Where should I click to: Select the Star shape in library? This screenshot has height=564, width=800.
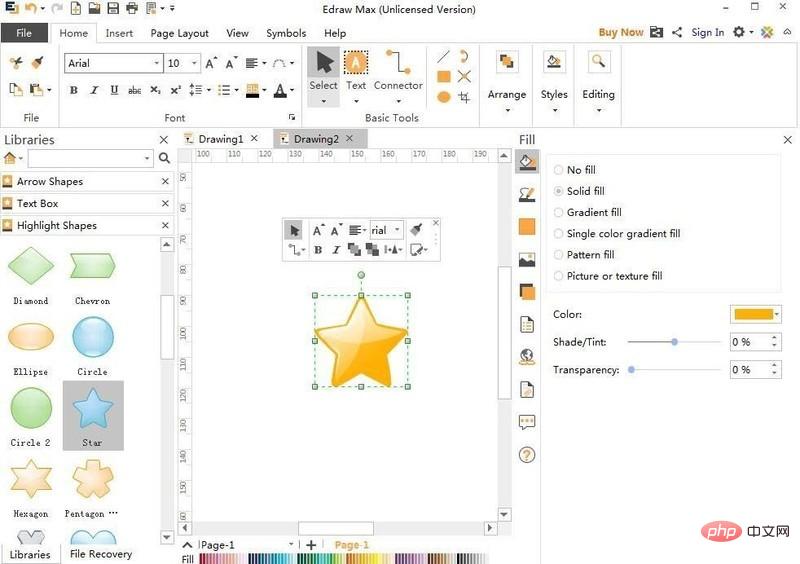tap(93, 415)
